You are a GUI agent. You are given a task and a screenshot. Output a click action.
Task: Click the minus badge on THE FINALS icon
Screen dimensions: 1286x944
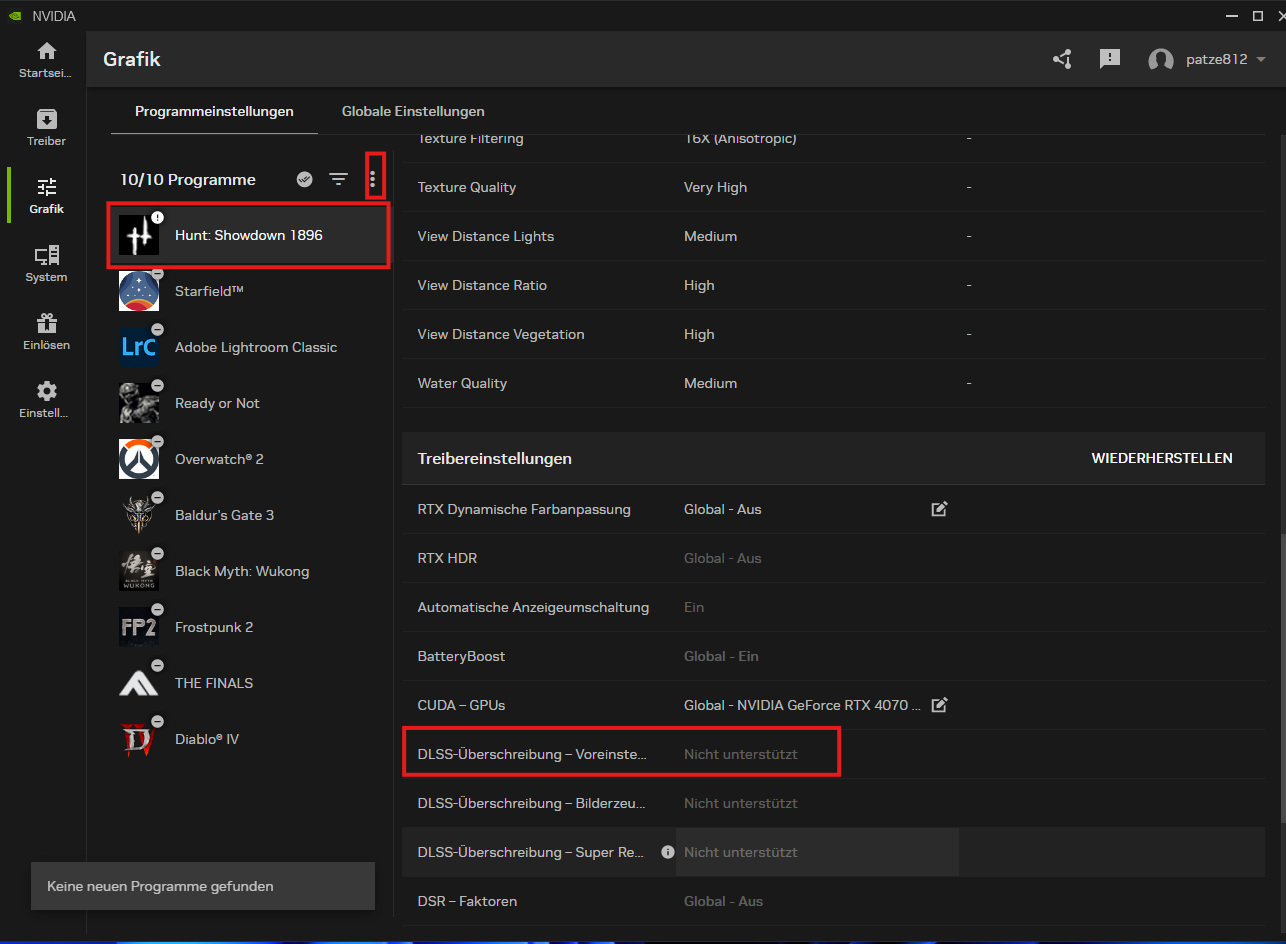[157, 665]
